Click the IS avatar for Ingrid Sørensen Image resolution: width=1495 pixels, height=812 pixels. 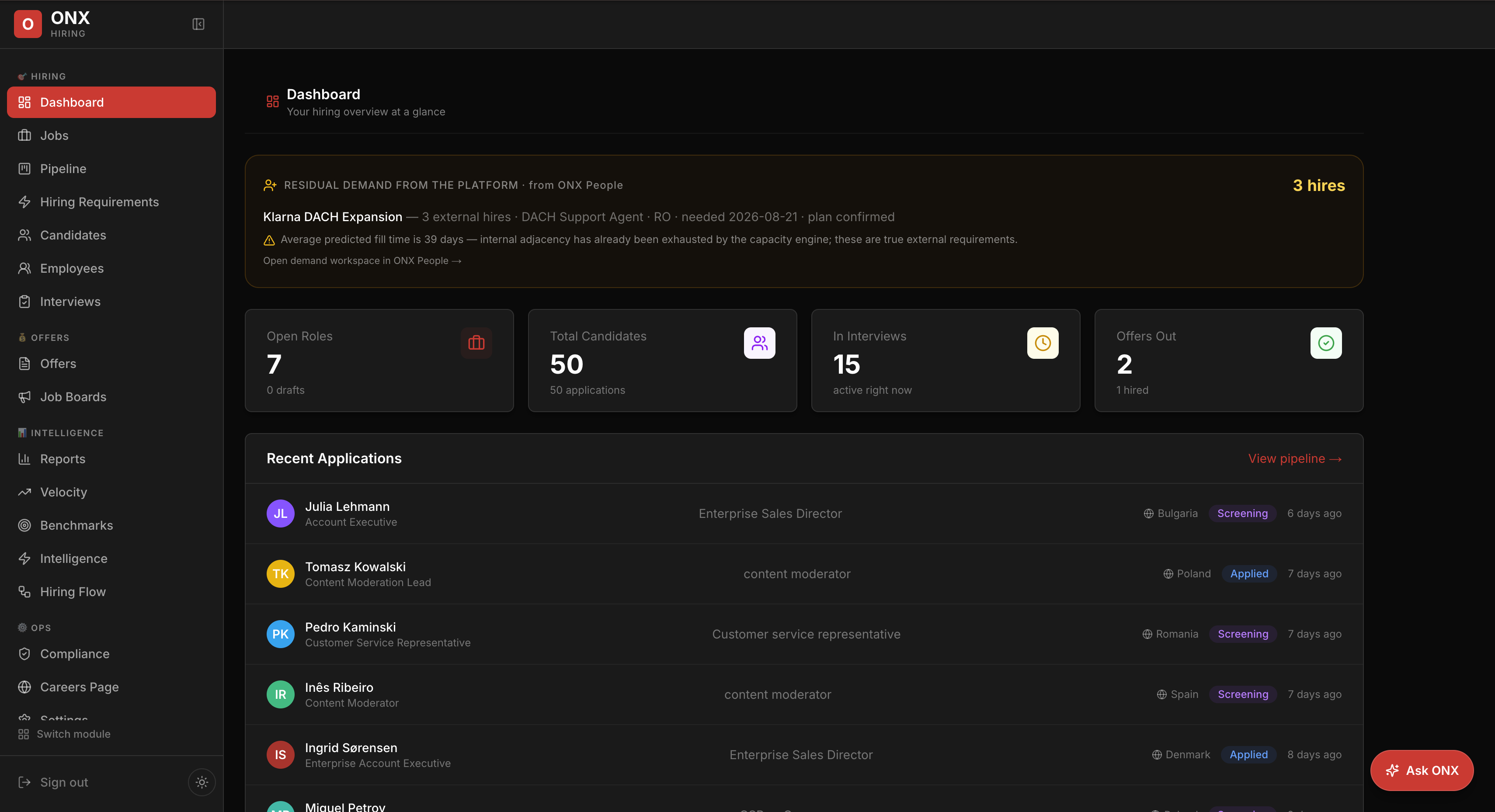[x=280, y=755]
